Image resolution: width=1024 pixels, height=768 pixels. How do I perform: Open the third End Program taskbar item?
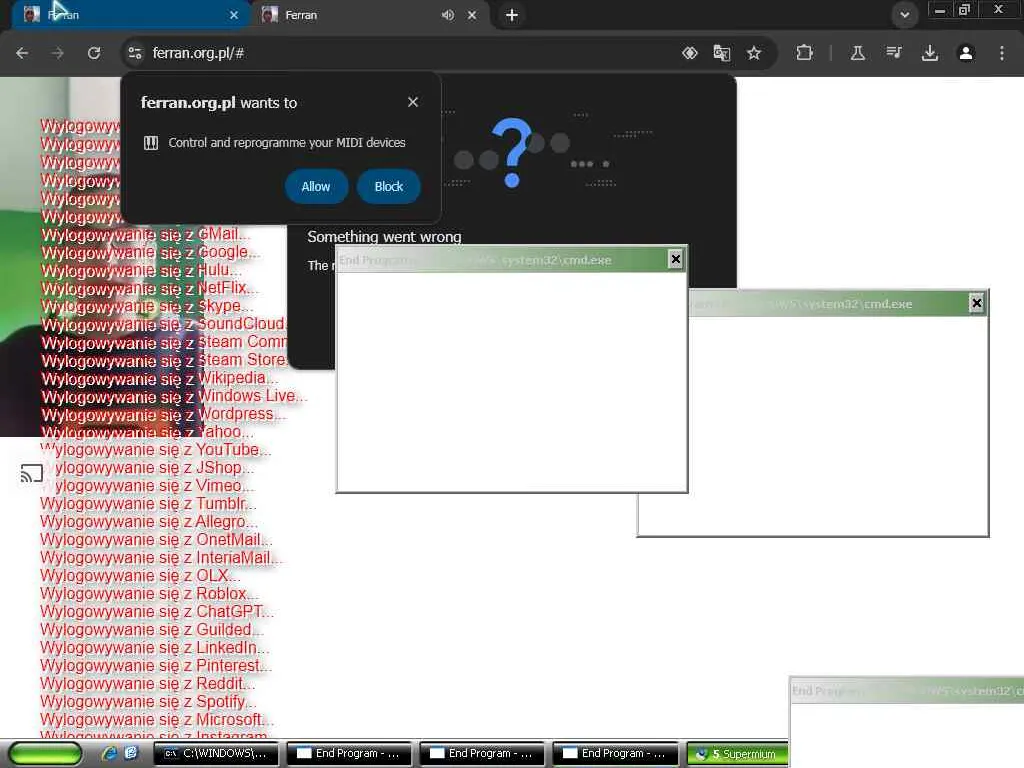coord(615,754)
